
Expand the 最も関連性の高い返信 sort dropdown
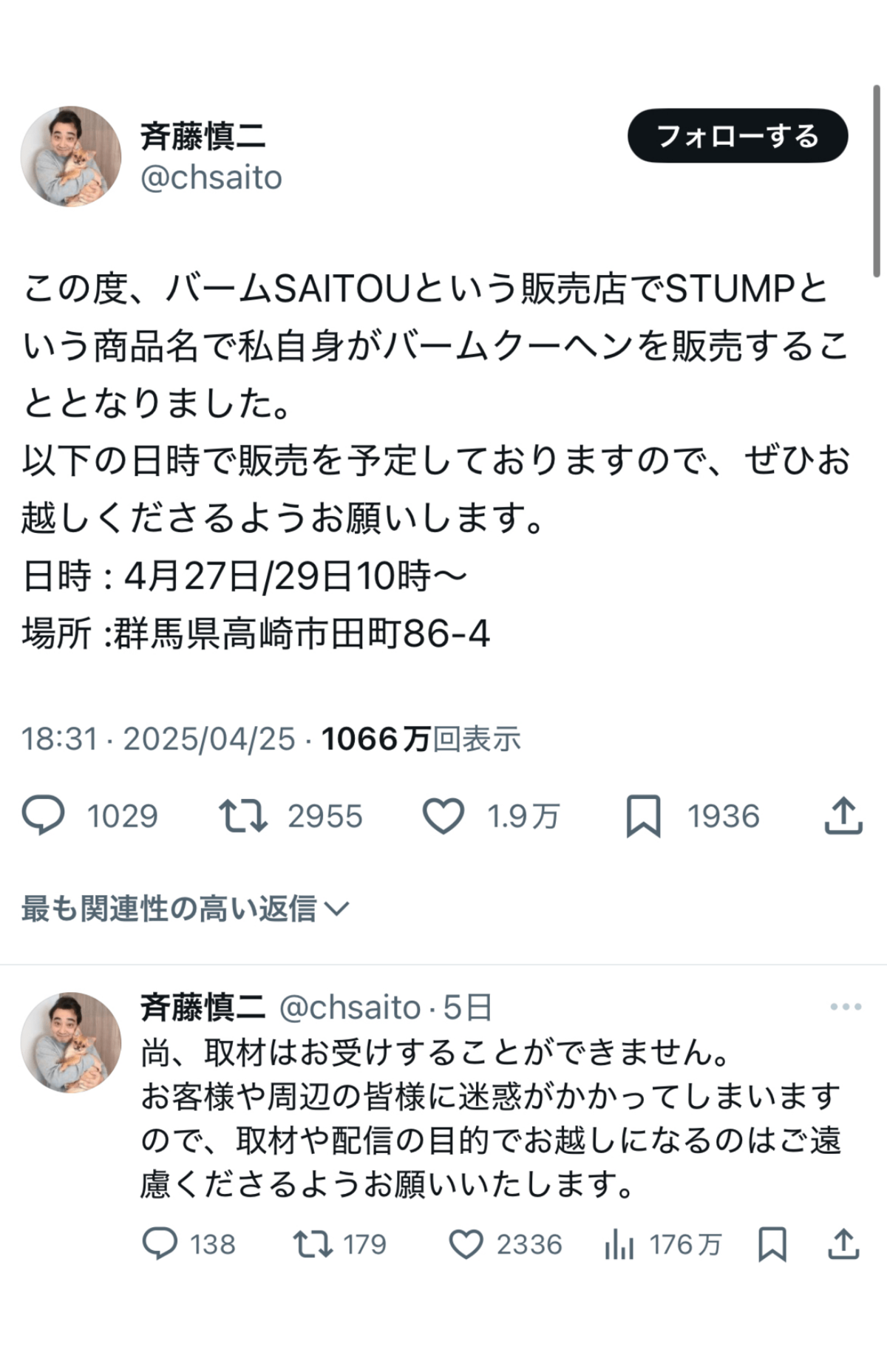(x=185, y=909)
